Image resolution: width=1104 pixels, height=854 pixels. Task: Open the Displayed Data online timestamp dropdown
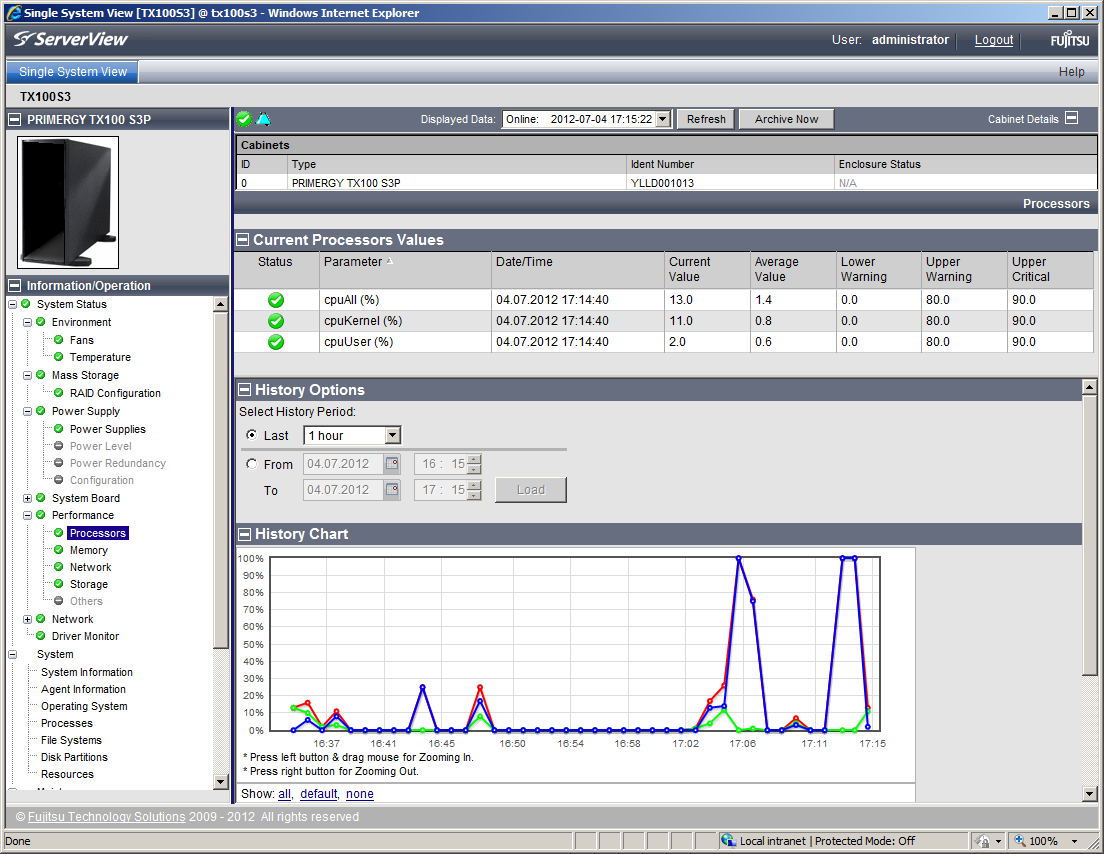[663, 119]
